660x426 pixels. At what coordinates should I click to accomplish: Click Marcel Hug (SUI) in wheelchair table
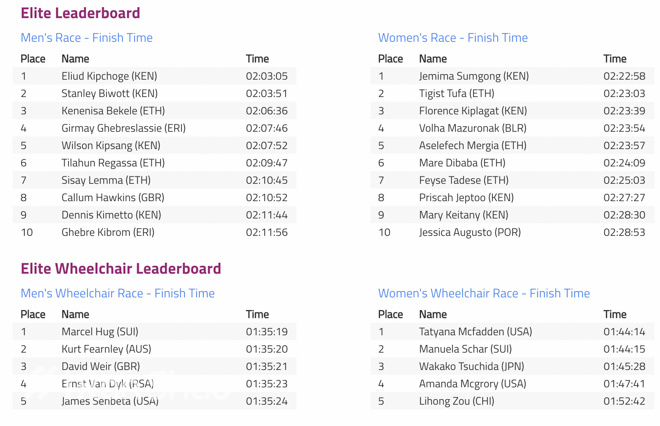(100, 332)
